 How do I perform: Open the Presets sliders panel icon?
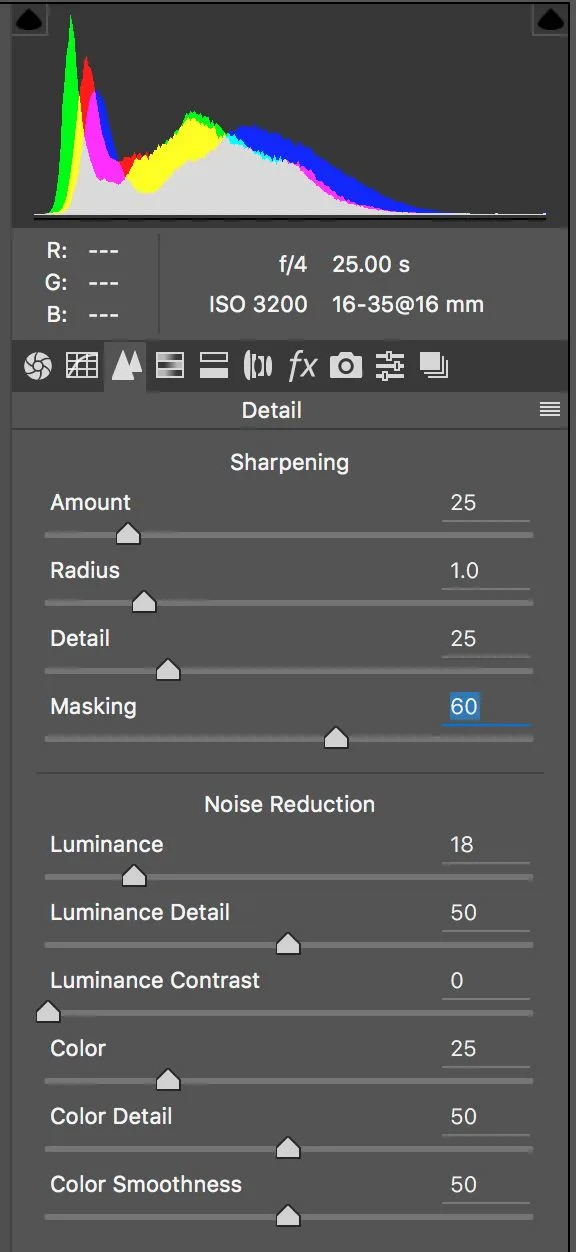click(x=389, y=366)
